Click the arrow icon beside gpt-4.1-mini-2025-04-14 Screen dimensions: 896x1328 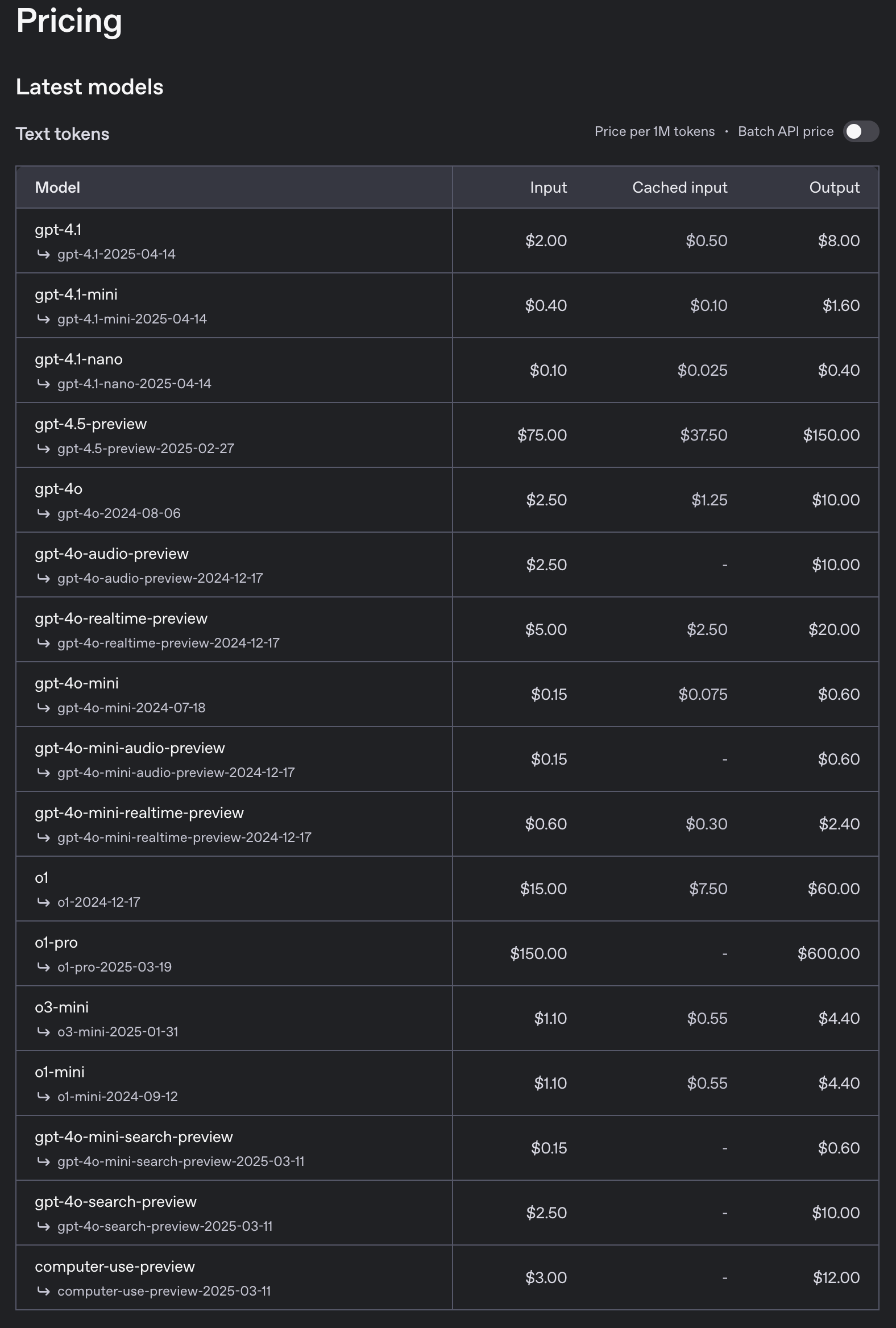pos(43,319)
